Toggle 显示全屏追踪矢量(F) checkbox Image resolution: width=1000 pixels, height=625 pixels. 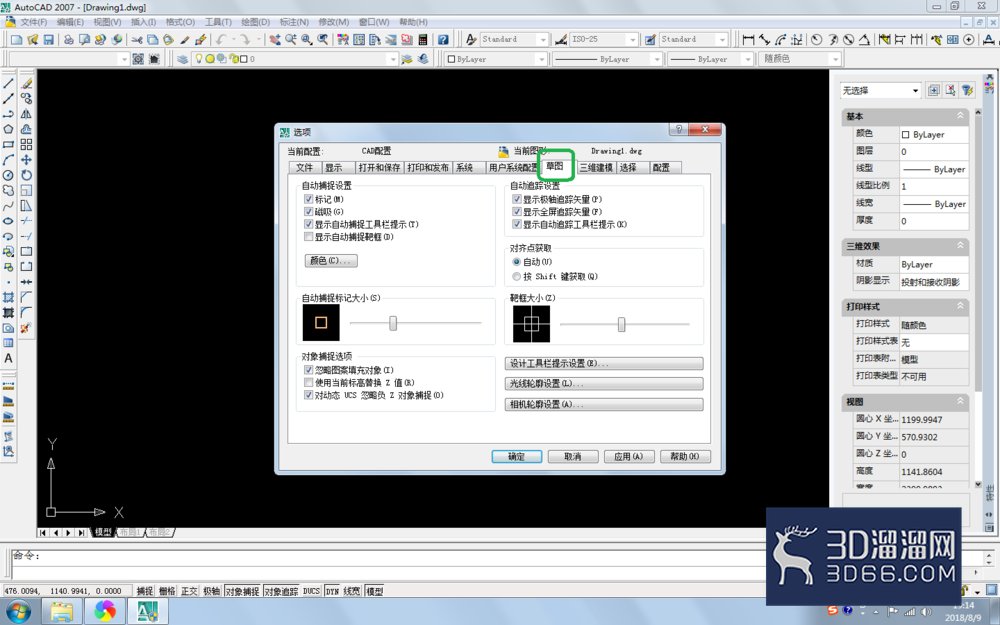(x=517, y=212)
